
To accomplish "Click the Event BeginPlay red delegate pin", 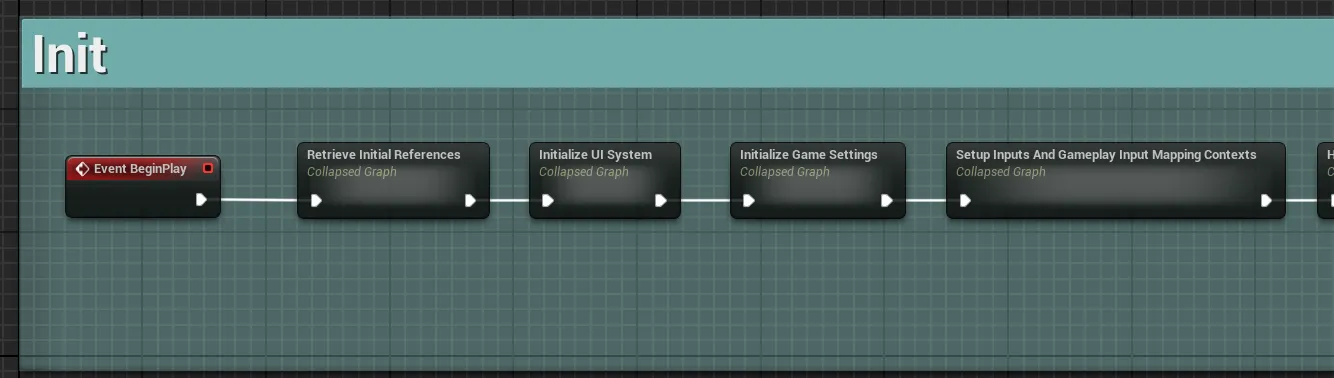I will [x=208, y=168].
